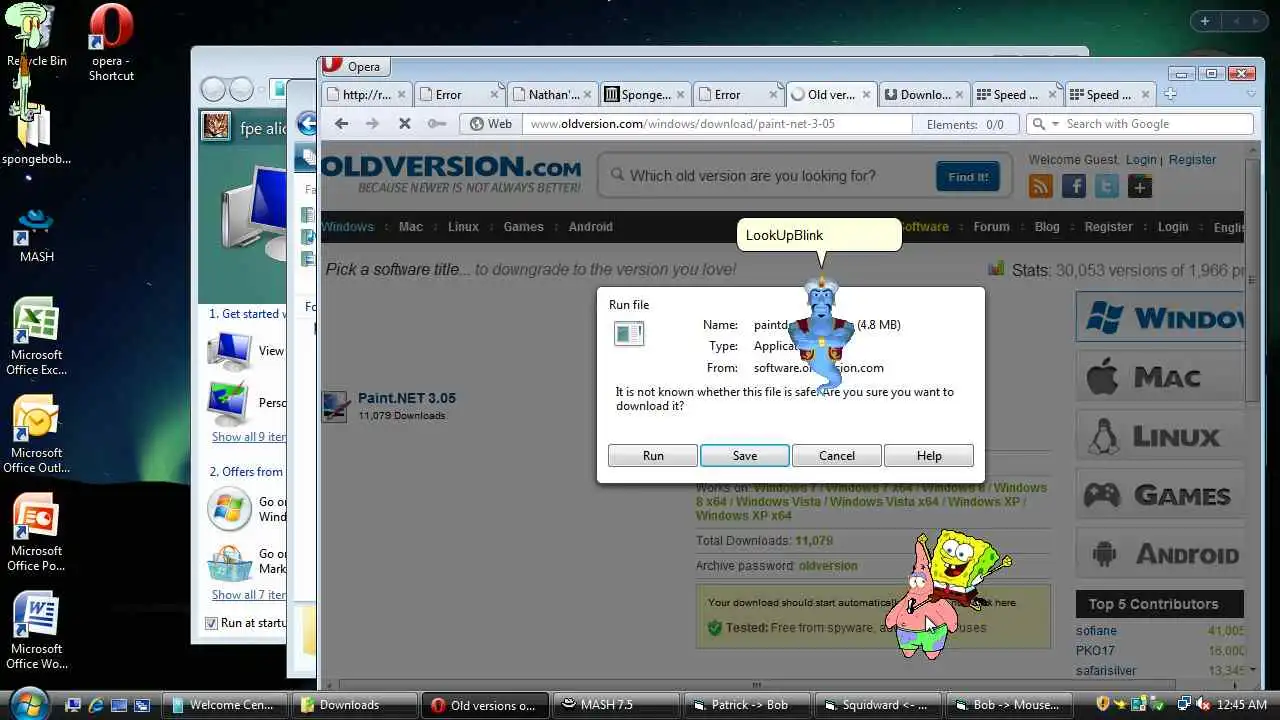Open the Blog nav item
1280x720 pixels.
pos(1047,227)
